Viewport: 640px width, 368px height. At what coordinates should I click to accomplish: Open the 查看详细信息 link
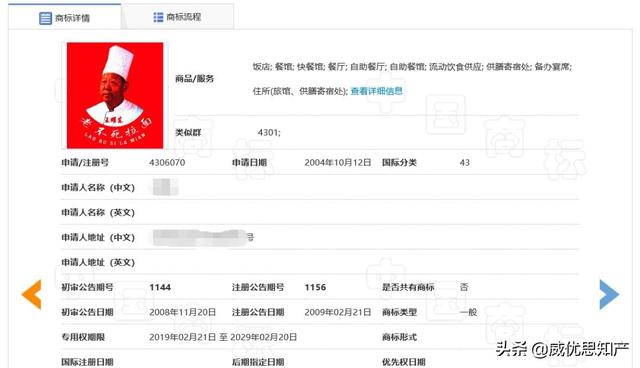coord(377,91)
